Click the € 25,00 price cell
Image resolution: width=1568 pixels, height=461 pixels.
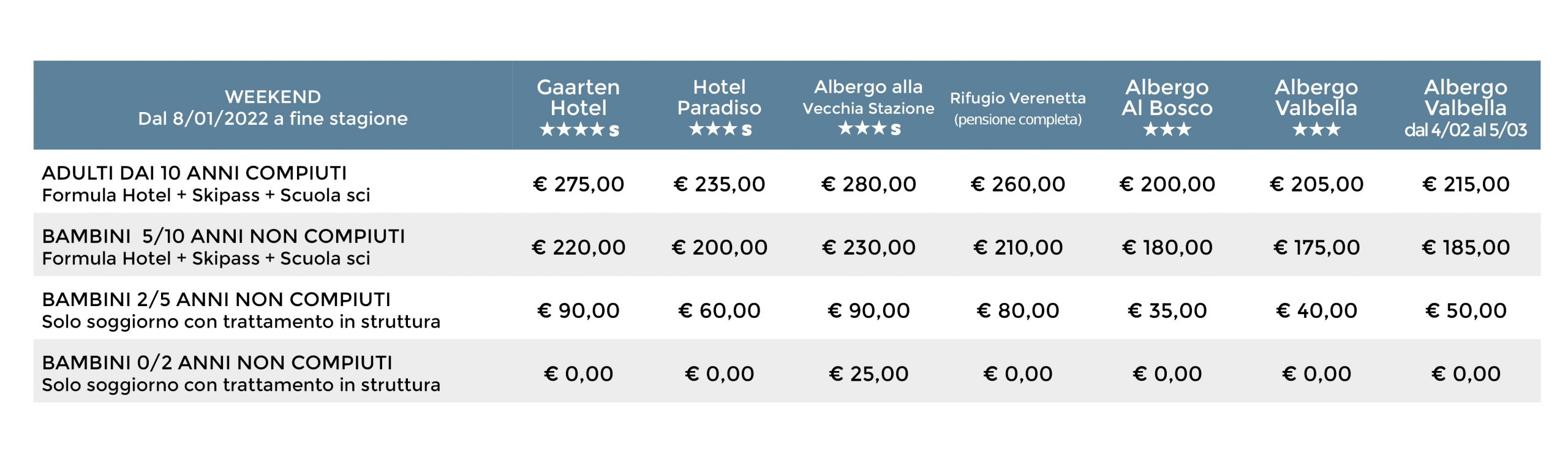tap(869, 374)
